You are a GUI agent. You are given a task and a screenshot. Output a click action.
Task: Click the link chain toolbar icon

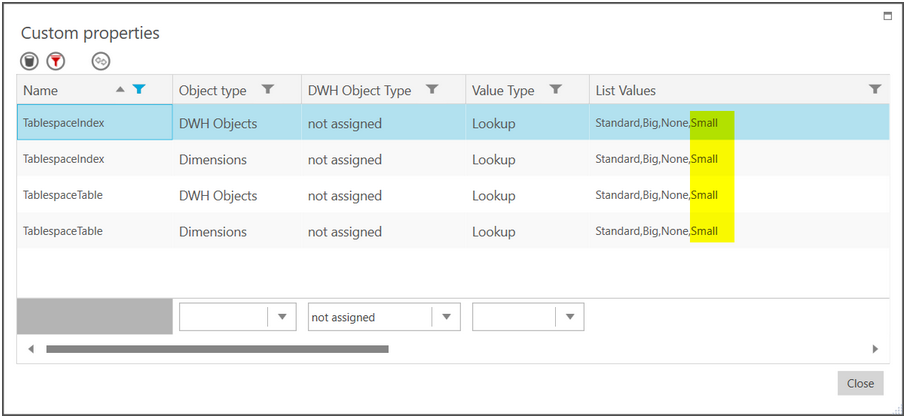[x=100, y=61]
